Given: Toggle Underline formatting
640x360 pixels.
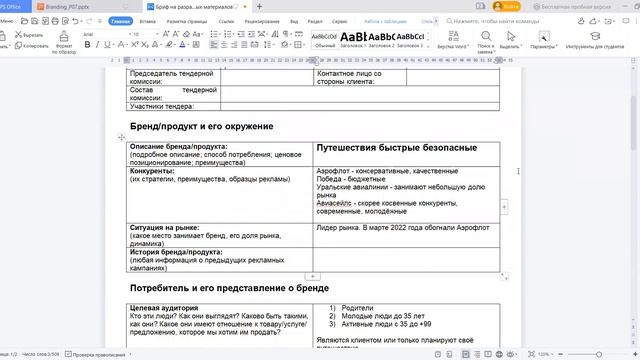Looking at the screenshot, I should pyautogui.click(x=107, y=45).
